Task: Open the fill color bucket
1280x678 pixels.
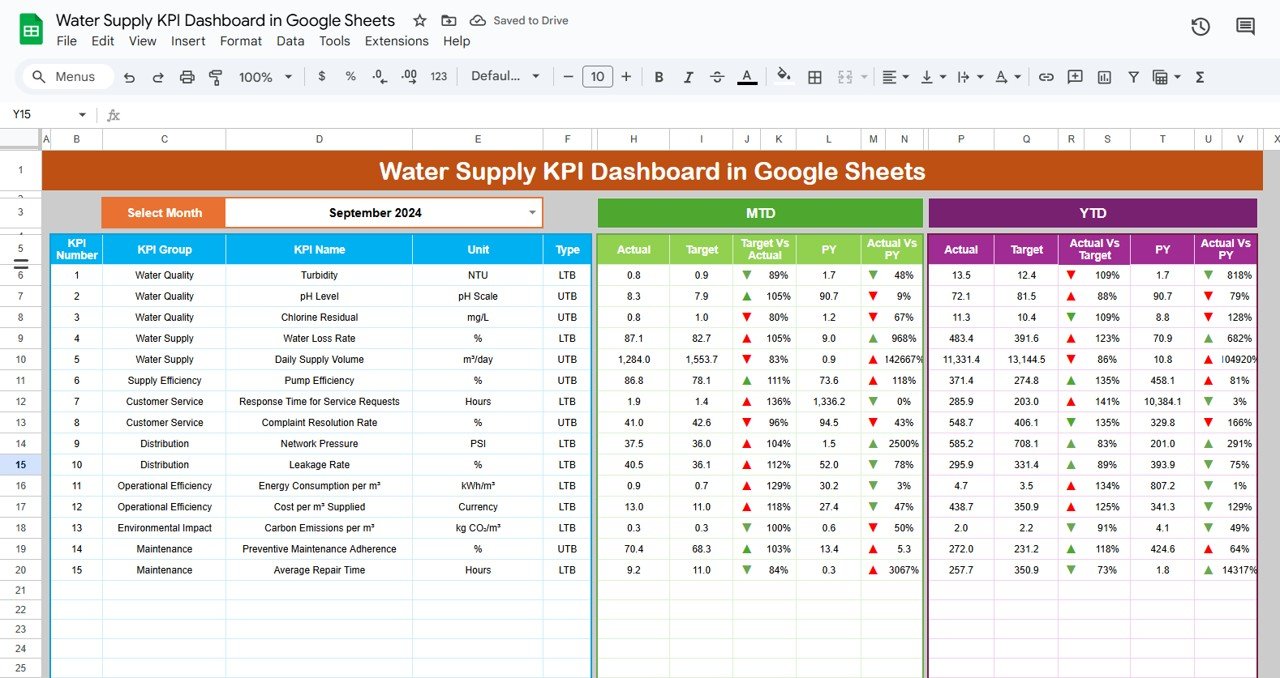Action: pyautogui.click(x=784, y=76)
